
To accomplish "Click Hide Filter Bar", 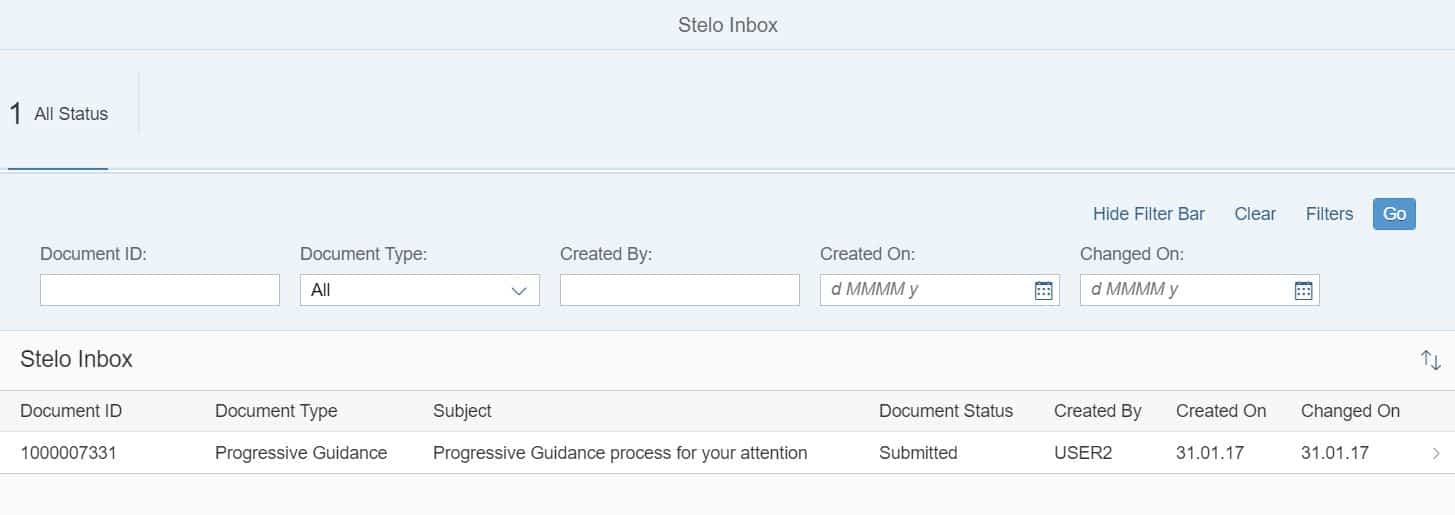I will (1148, 214).
